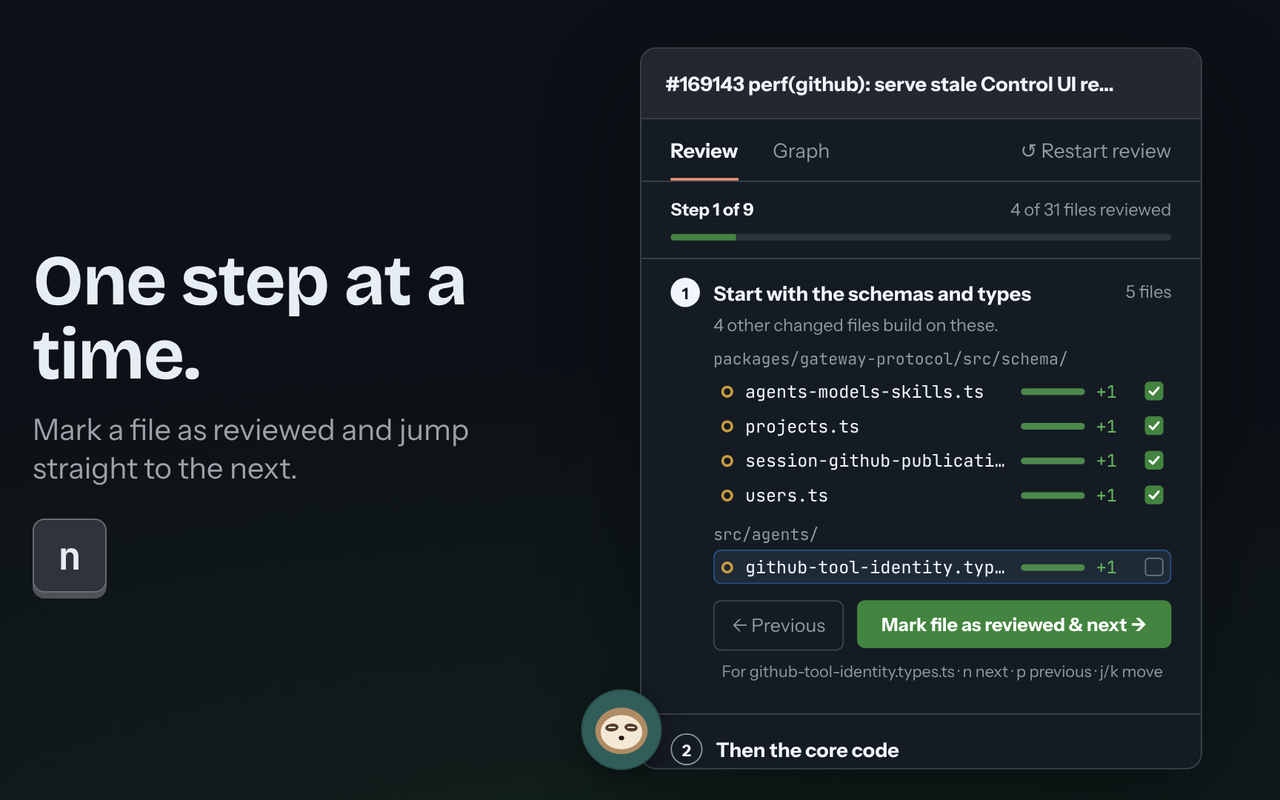
Task: Uncheck the projects.ts reviewed checkbox
Action: click(1154, 427)
